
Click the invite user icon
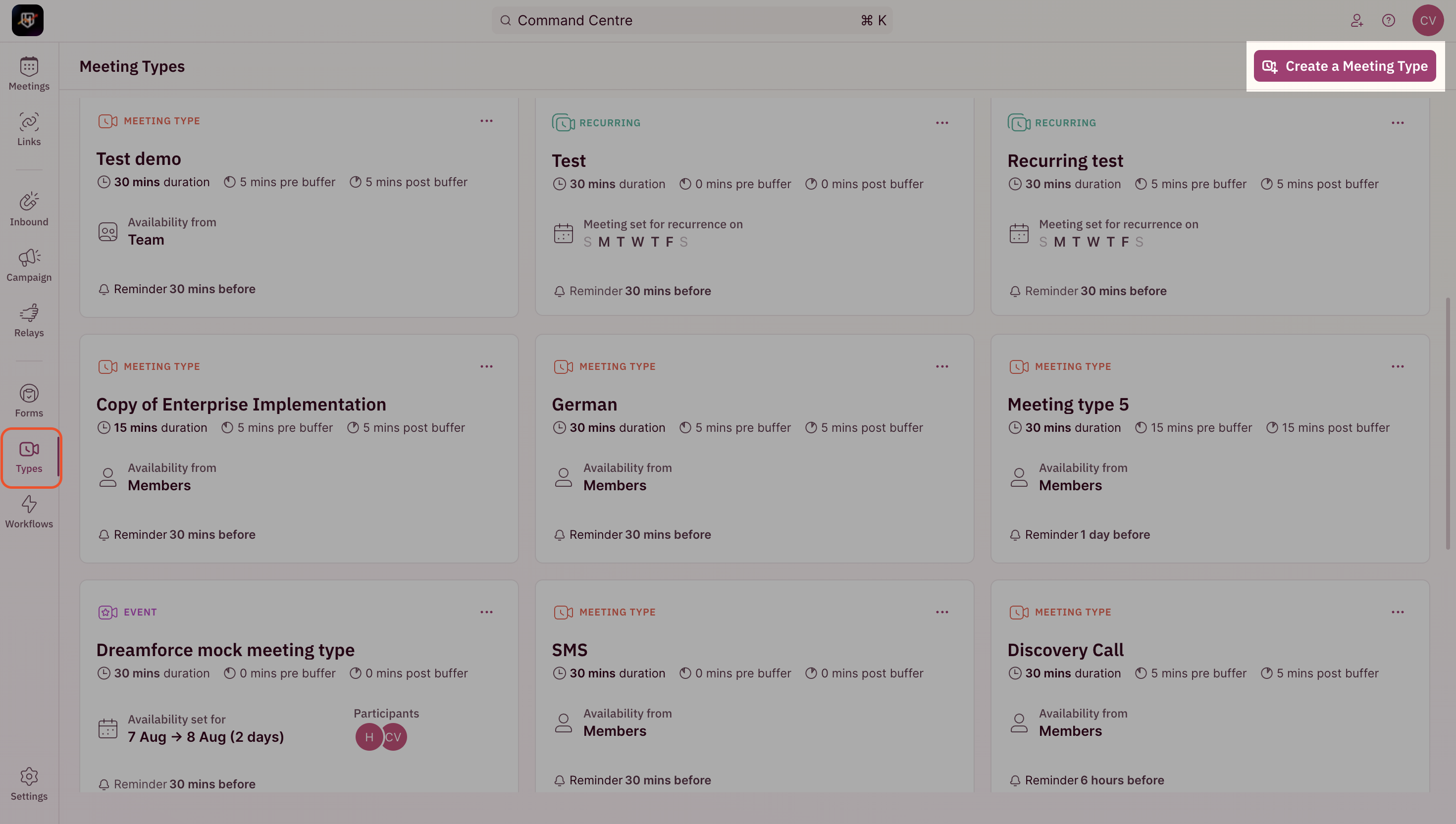click(1356, 20)
